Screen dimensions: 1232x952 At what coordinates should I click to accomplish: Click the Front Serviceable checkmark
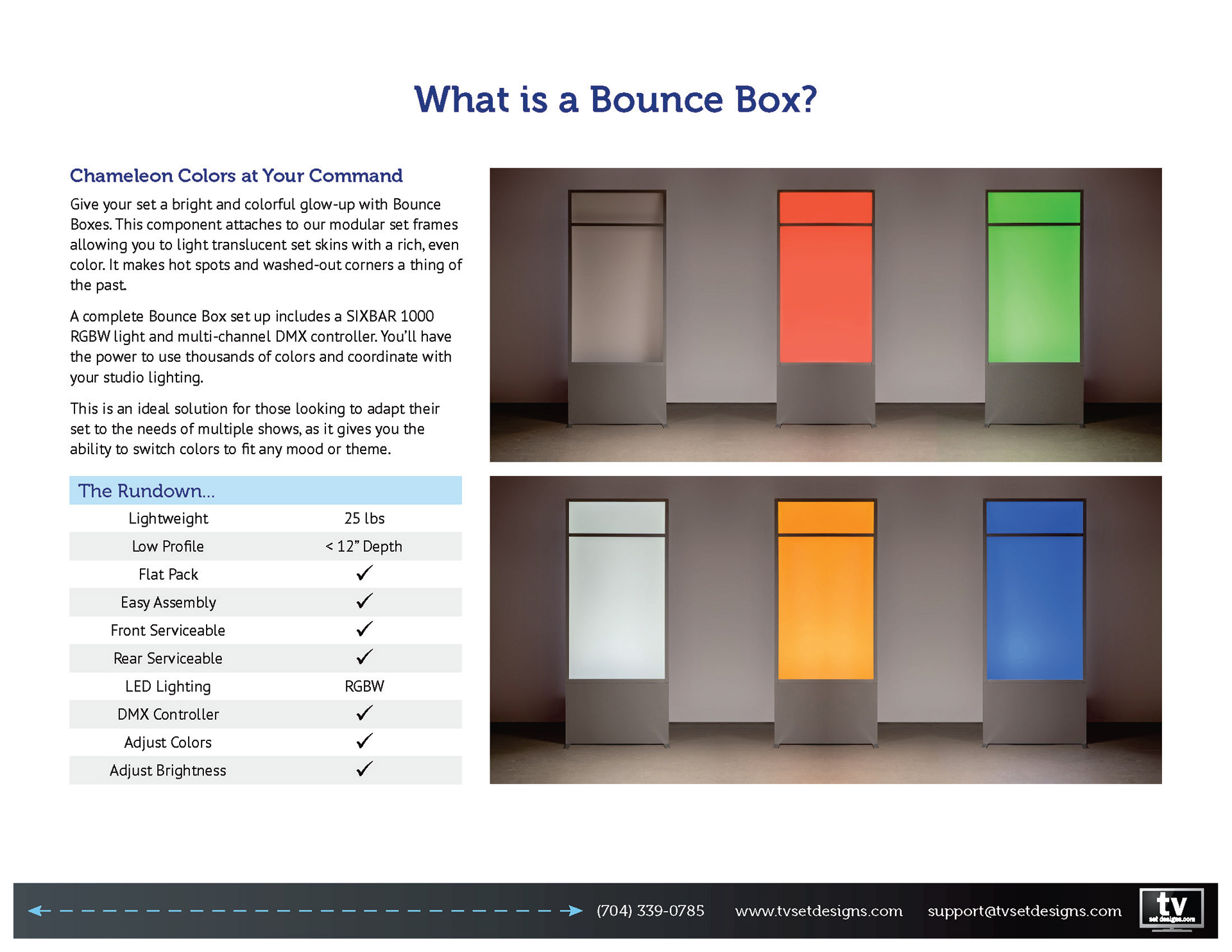(x=364, y=629)
